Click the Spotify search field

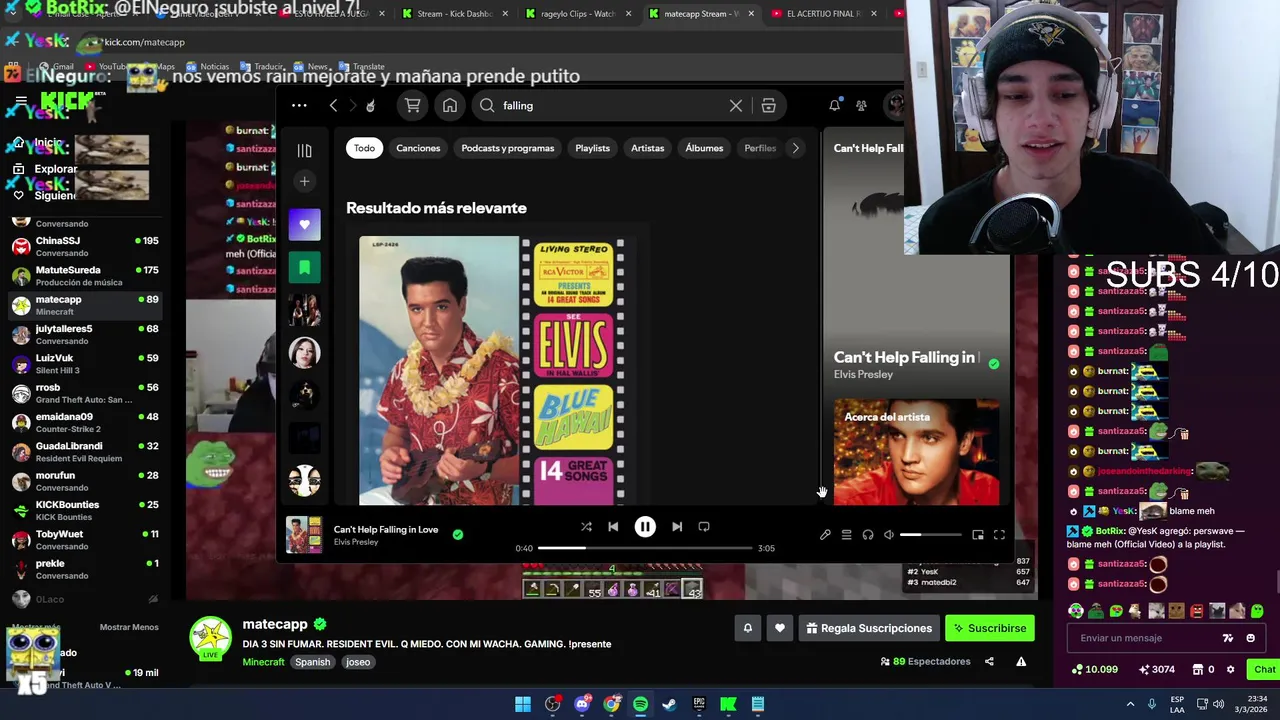[610, 105]
